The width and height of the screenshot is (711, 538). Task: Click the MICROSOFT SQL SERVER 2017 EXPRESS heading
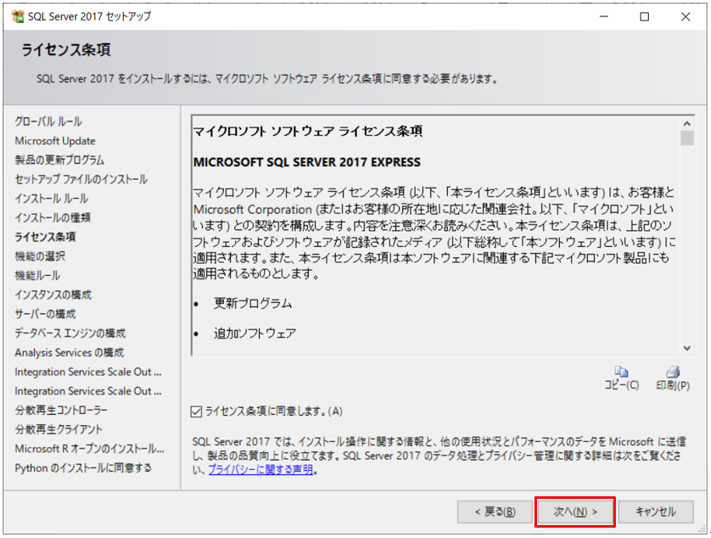point(307,162)
